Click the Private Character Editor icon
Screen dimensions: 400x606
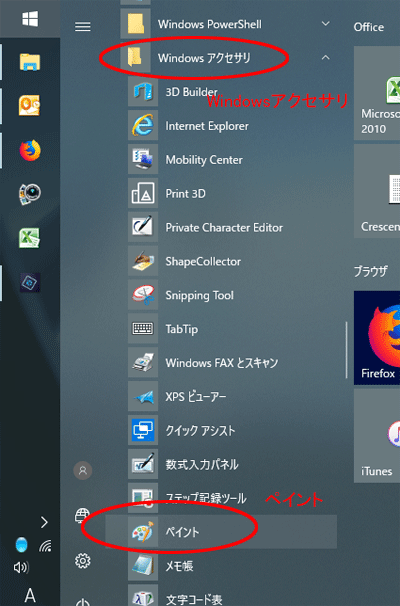pos(143,227)
